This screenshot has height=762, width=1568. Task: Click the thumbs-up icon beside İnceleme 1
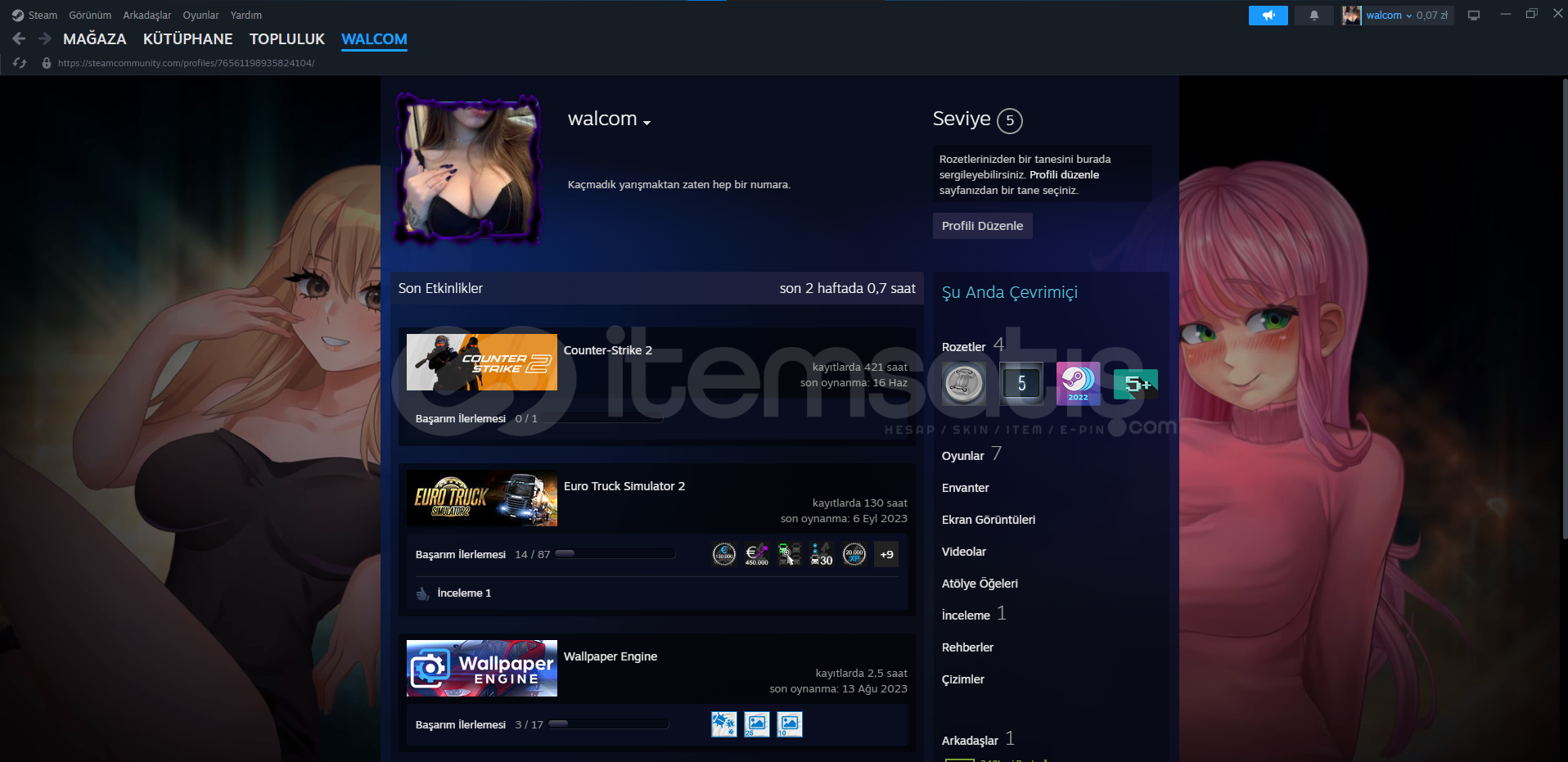423,593
